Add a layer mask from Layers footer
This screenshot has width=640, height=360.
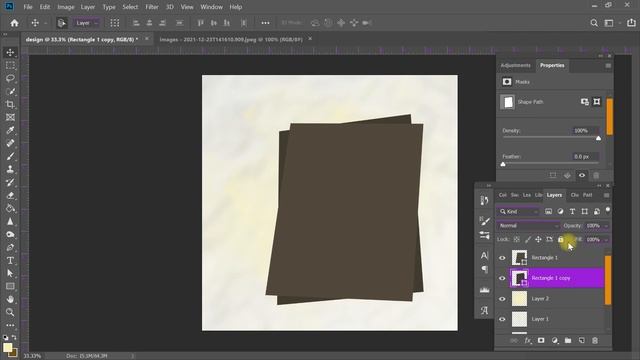541,340
